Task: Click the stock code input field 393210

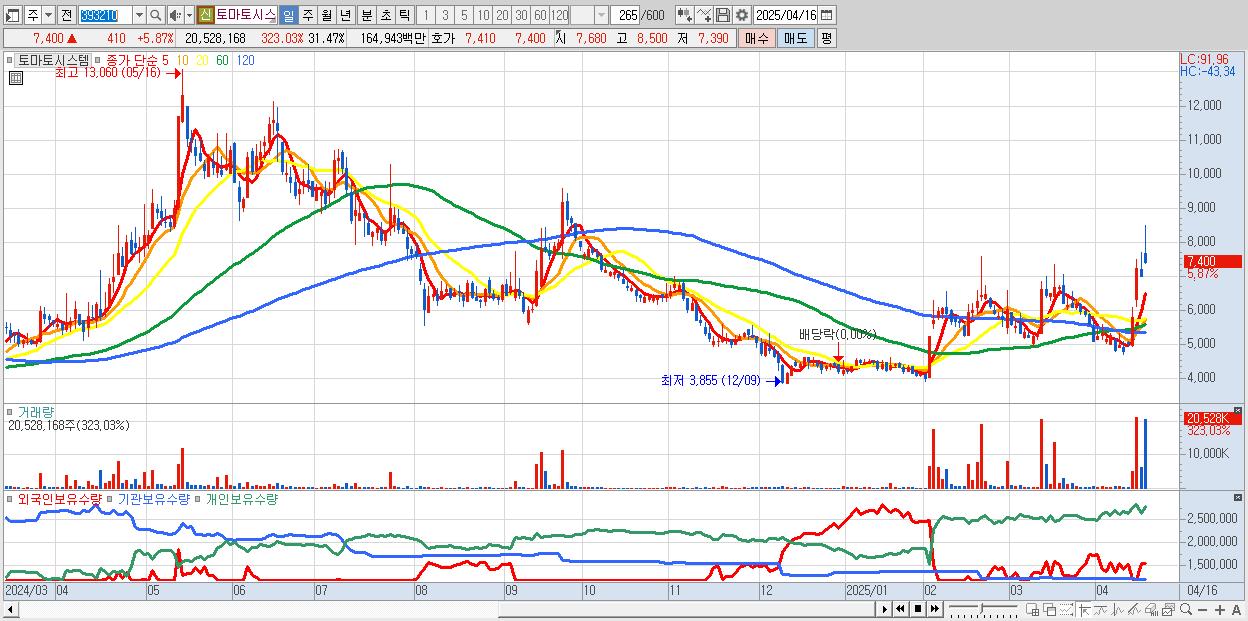Action: tap(105, 15)
